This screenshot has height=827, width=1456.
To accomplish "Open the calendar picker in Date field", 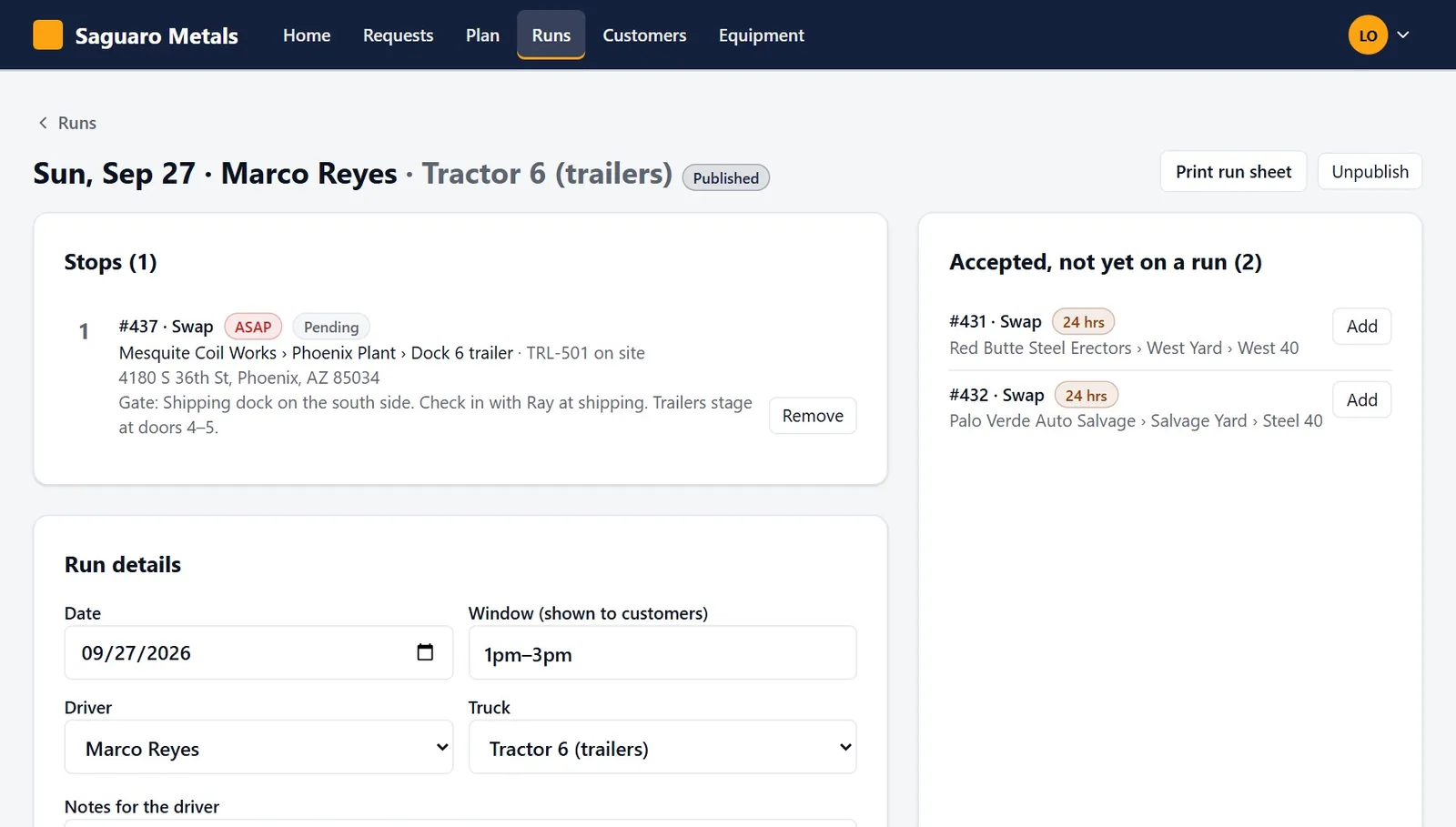I will (425, 652).
